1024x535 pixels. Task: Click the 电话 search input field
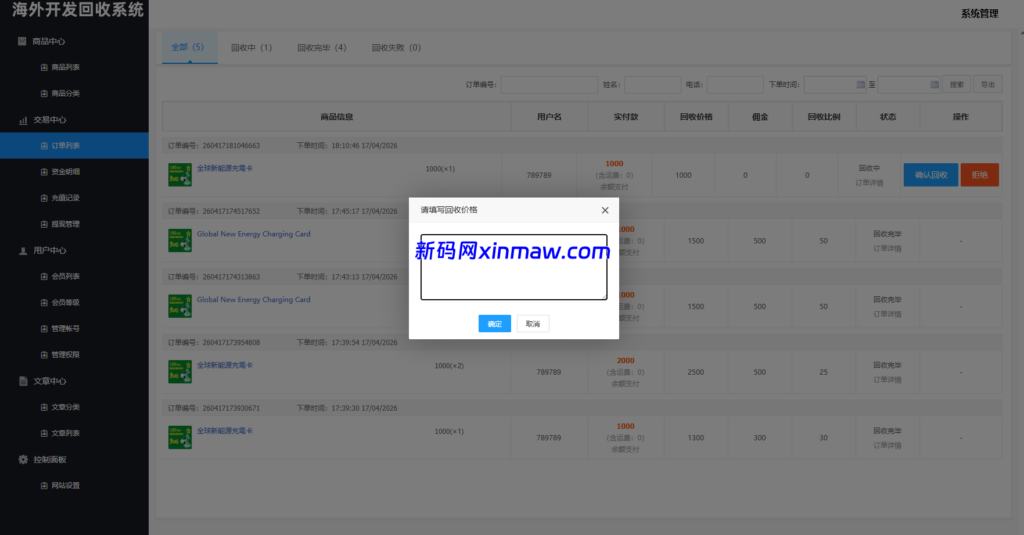click(735, 85)
